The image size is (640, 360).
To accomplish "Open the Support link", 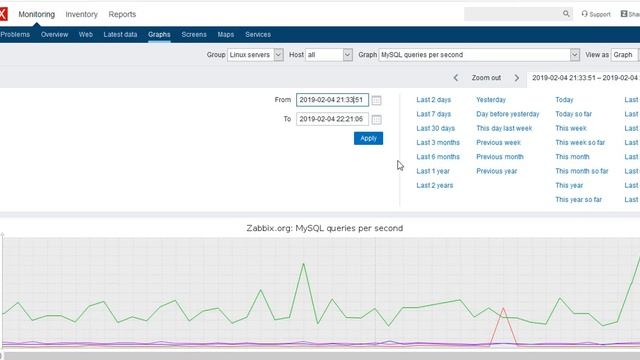I will [596, 14].
